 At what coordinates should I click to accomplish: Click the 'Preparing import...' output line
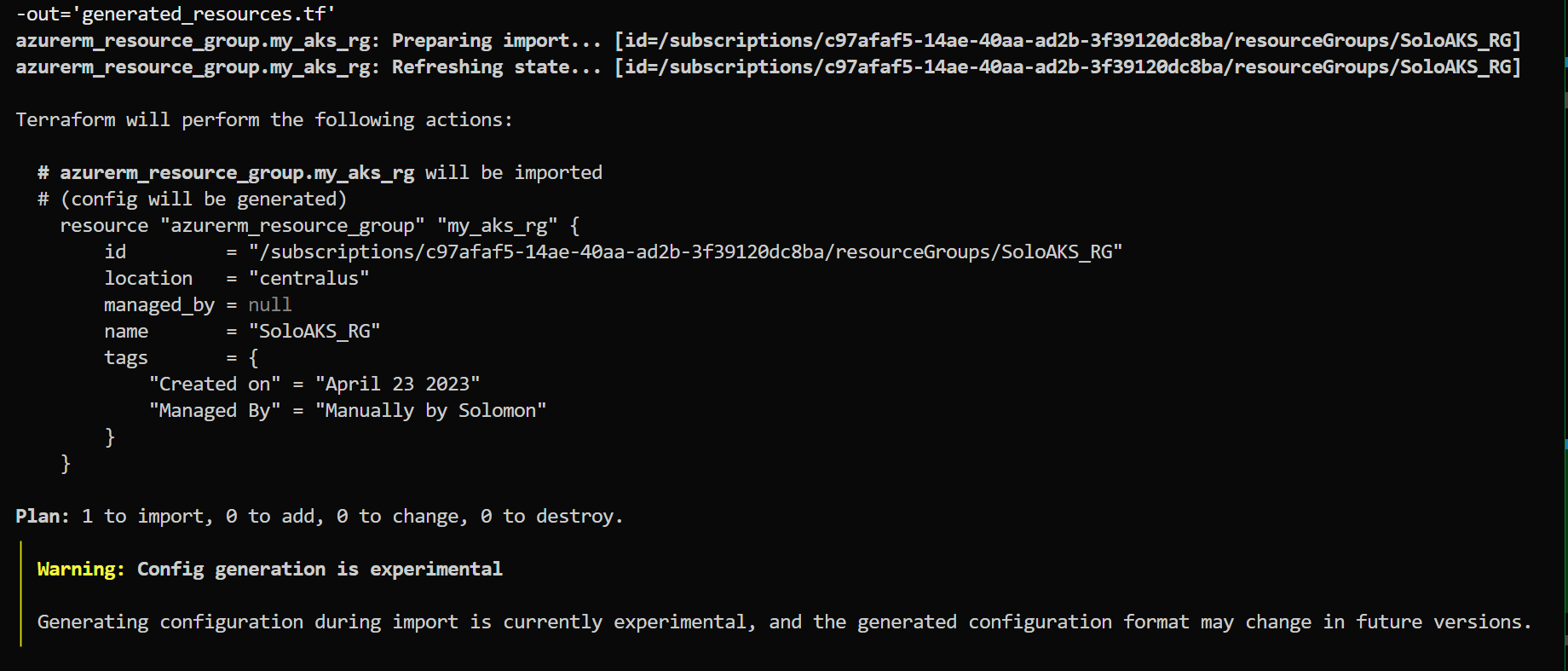click(768, 41)
